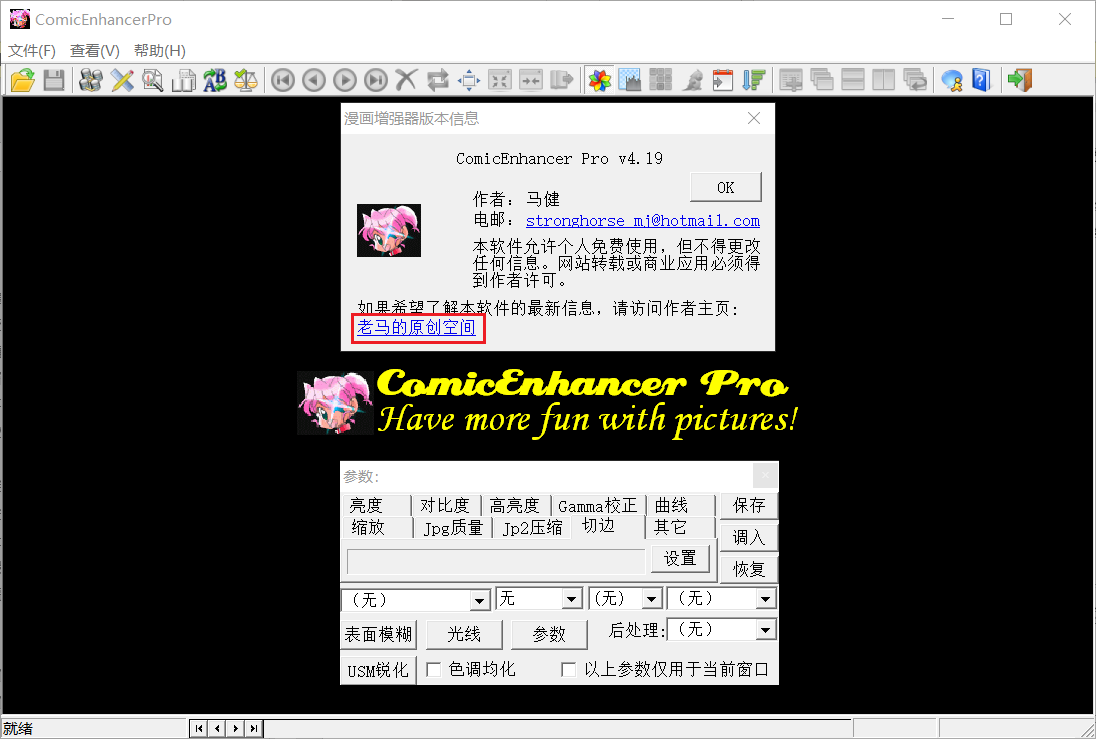Click the stacked windows with return arrow icon
This screenshot has height=739, width=1096.
tap(915, 80)
